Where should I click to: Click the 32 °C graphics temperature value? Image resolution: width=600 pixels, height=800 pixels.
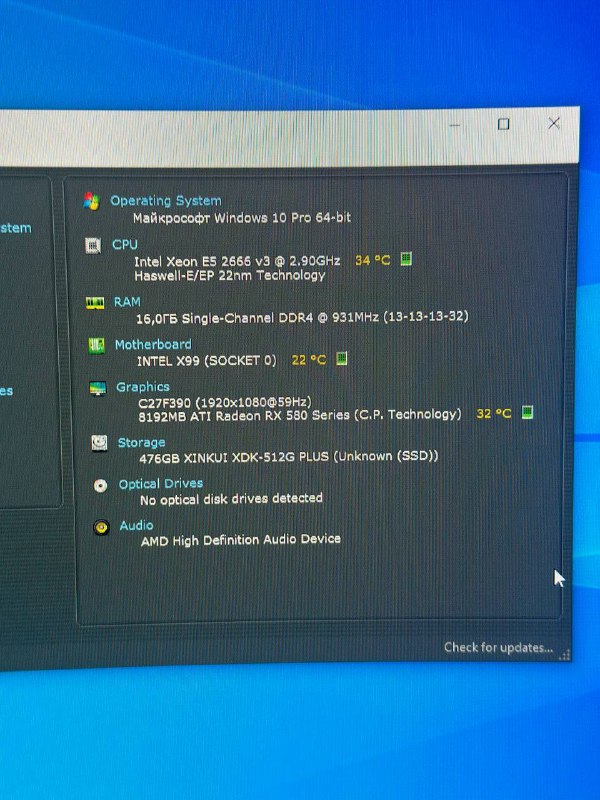pos(493,413)
